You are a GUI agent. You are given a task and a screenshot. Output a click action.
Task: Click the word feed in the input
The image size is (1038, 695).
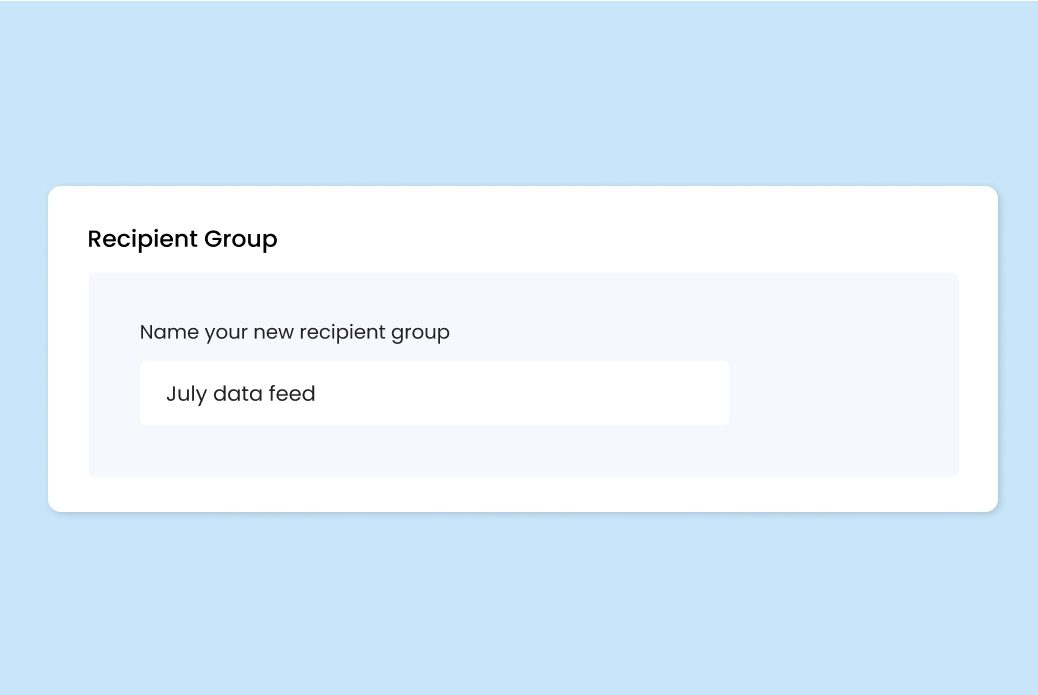(x=295, y=393)
